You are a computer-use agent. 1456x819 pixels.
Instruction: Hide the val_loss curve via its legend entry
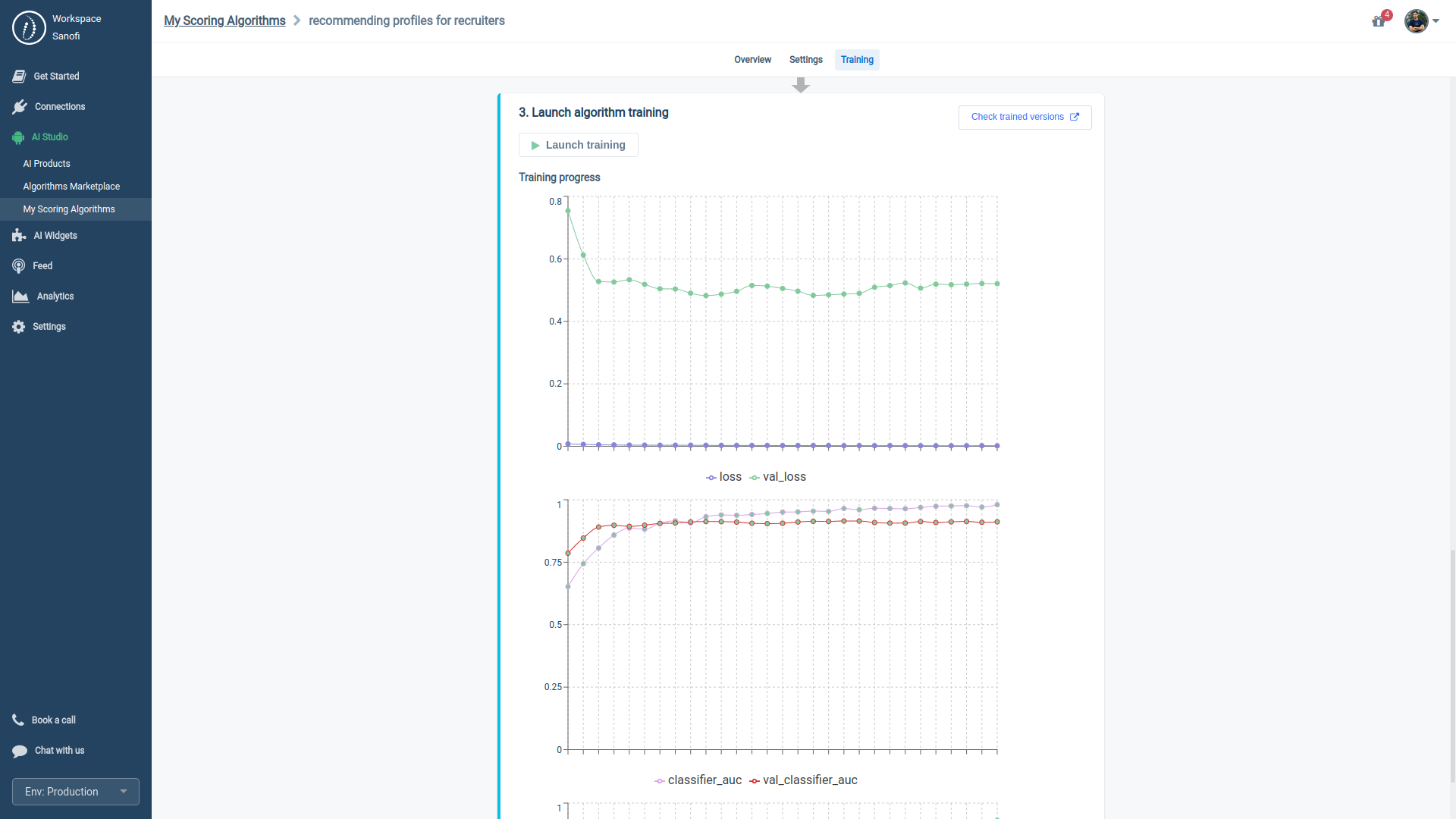[777, 477]
